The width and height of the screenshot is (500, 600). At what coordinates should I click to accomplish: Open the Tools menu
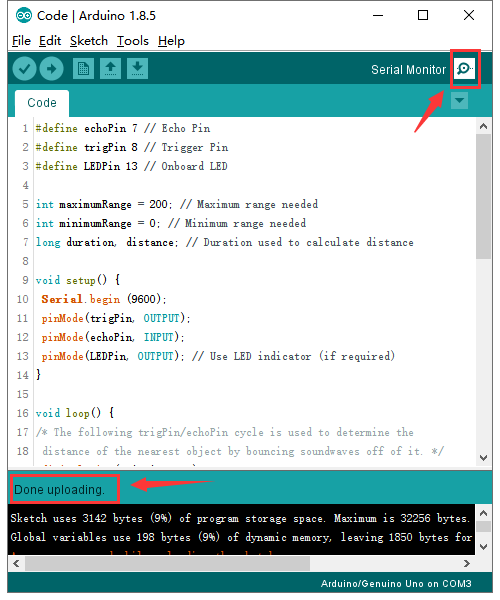(133, 41)
